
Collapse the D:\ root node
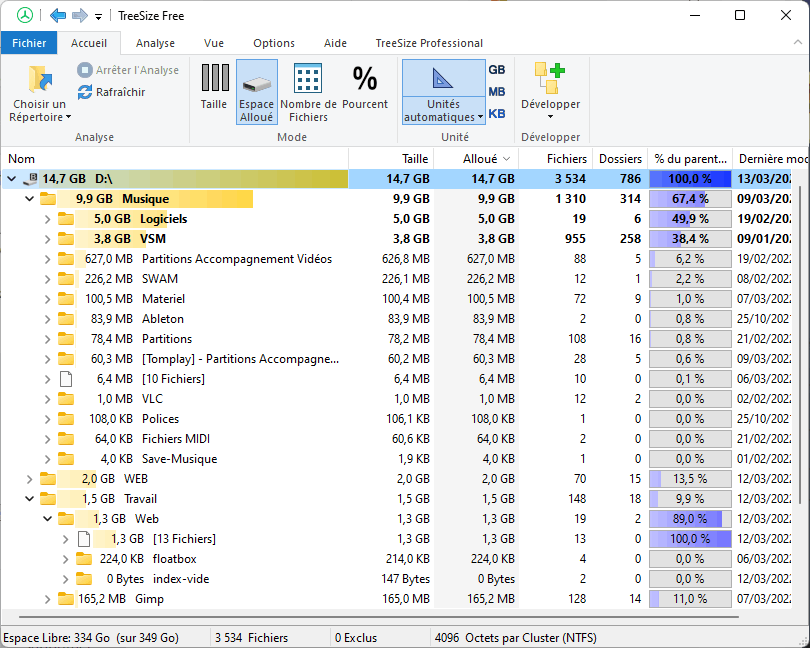pyautogui.click(x=11, y=179)
